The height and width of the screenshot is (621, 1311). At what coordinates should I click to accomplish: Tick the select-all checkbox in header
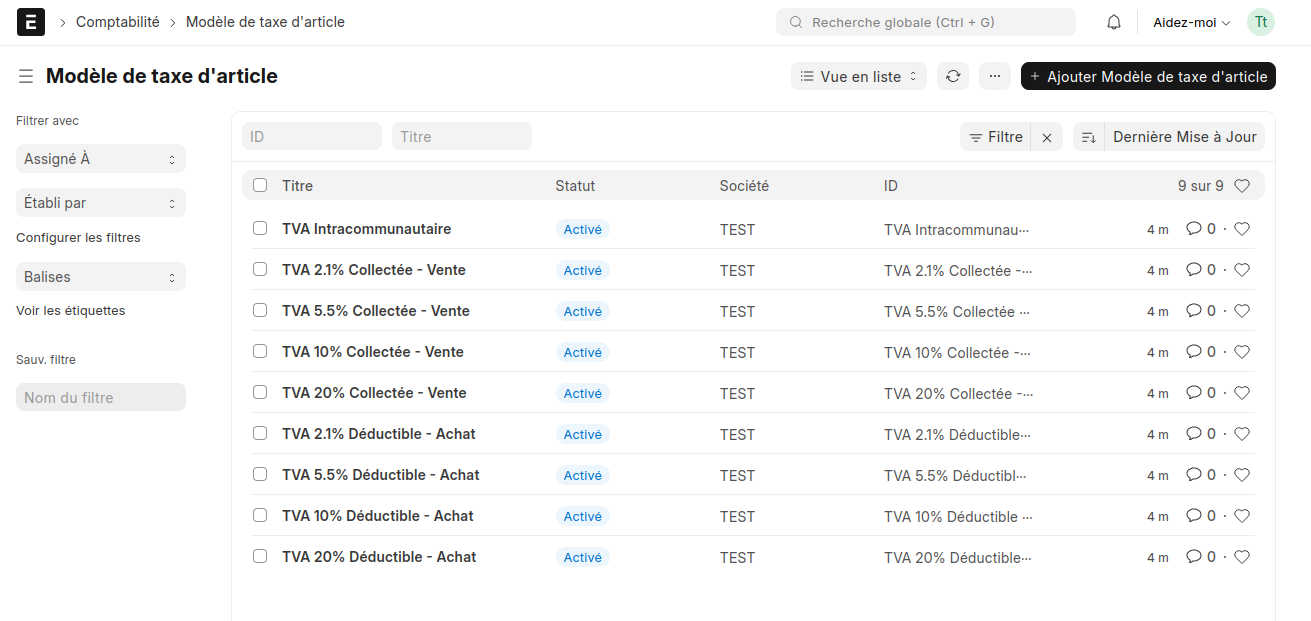click(x=260, y=185)
